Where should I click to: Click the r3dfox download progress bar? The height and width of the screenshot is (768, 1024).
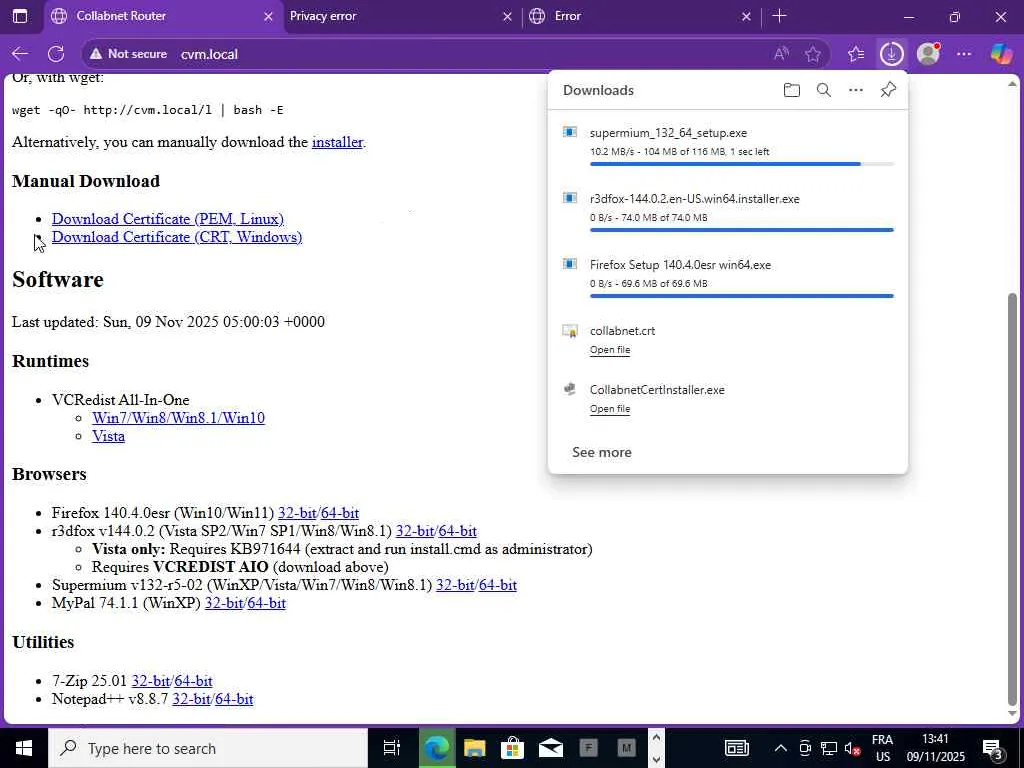point(742,230)
